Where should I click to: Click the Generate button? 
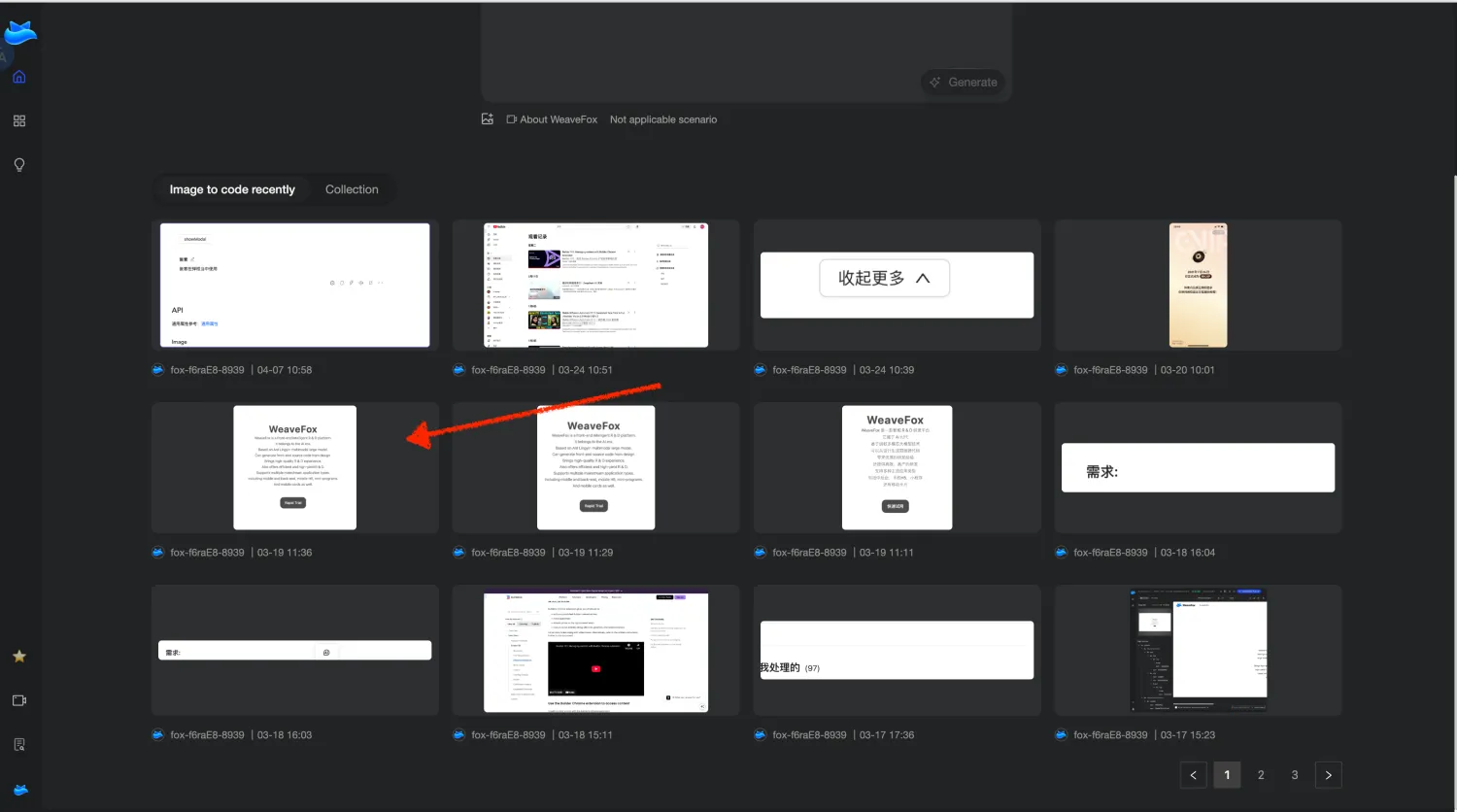point(963,83)
